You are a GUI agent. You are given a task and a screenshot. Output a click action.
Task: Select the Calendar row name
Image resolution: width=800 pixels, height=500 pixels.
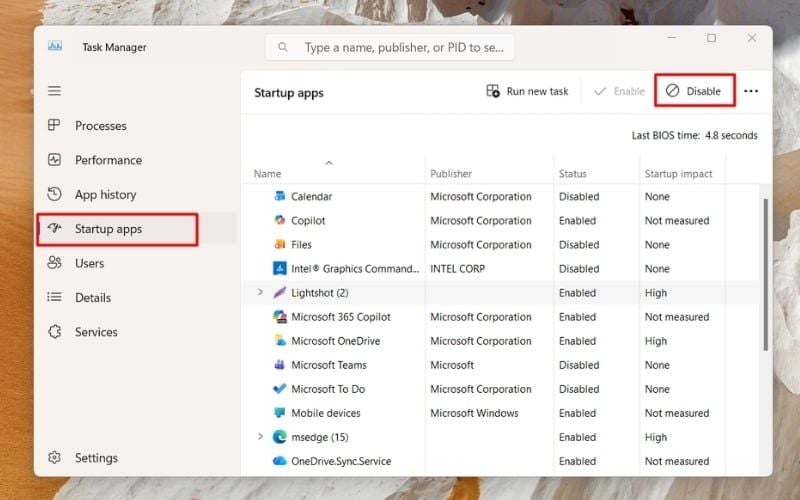click(x=311, y=196)
